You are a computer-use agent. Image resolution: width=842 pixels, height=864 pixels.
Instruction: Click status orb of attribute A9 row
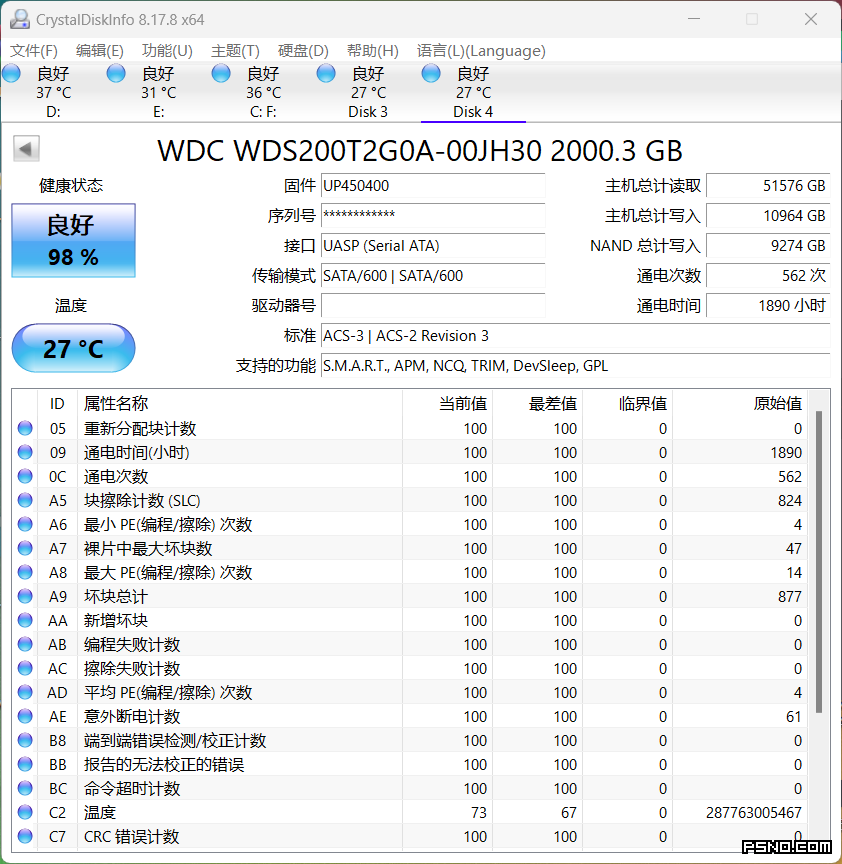[25, 596]
